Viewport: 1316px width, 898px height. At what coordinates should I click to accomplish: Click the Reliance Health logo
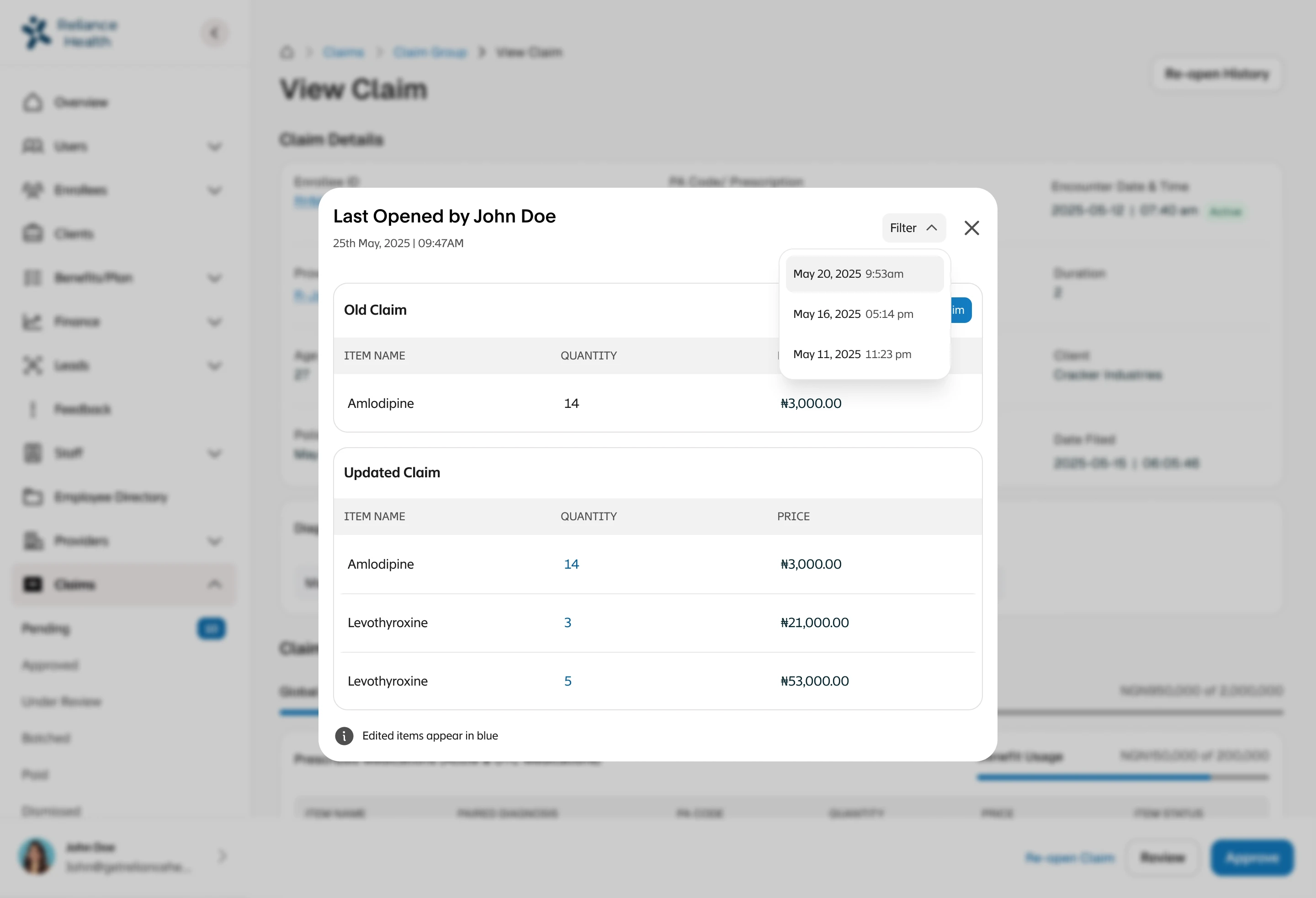point(69,33)
